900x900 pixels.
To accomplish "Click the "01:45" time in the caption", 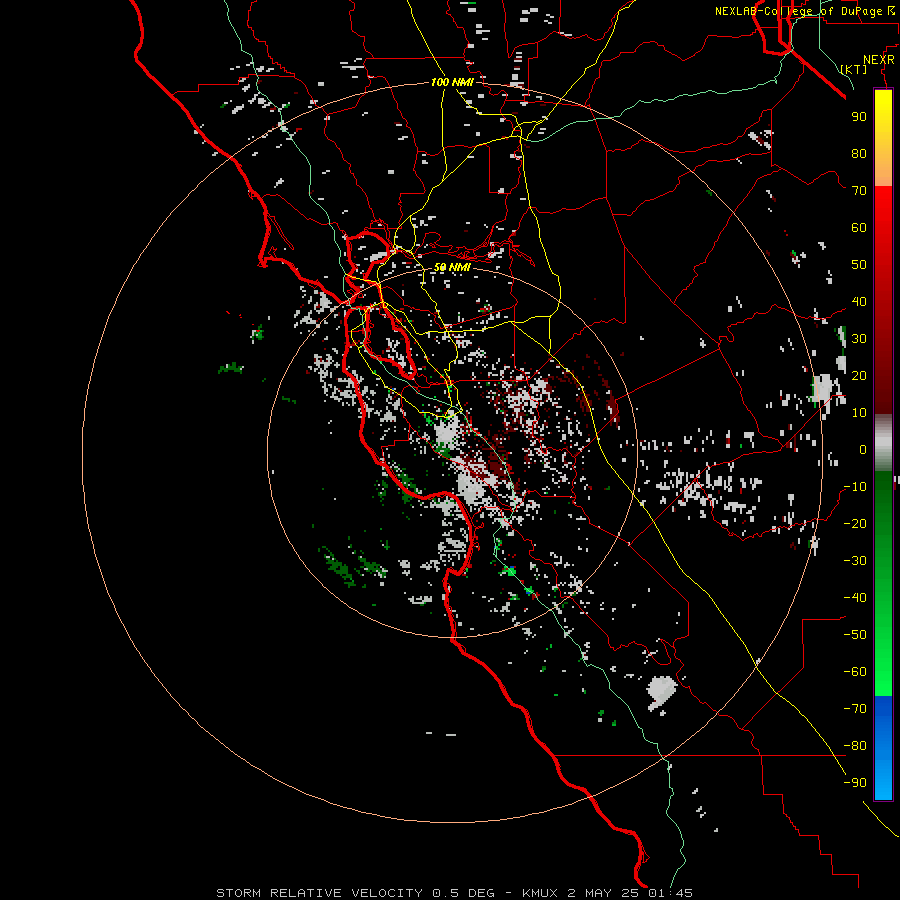I will click(670, 893).
